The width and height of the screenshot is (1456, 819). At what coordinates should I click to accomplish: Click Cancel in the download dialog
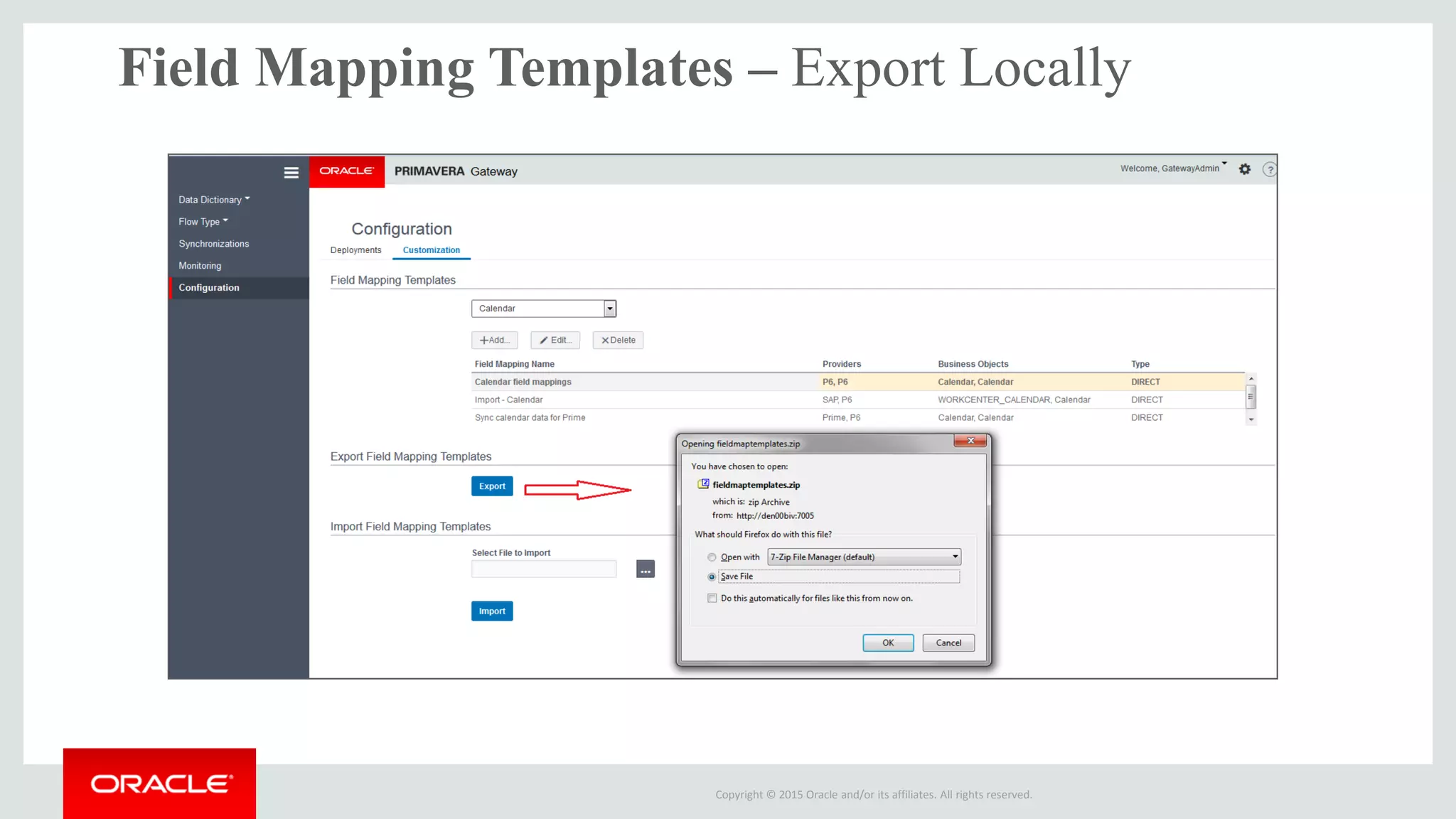point(948,643)
